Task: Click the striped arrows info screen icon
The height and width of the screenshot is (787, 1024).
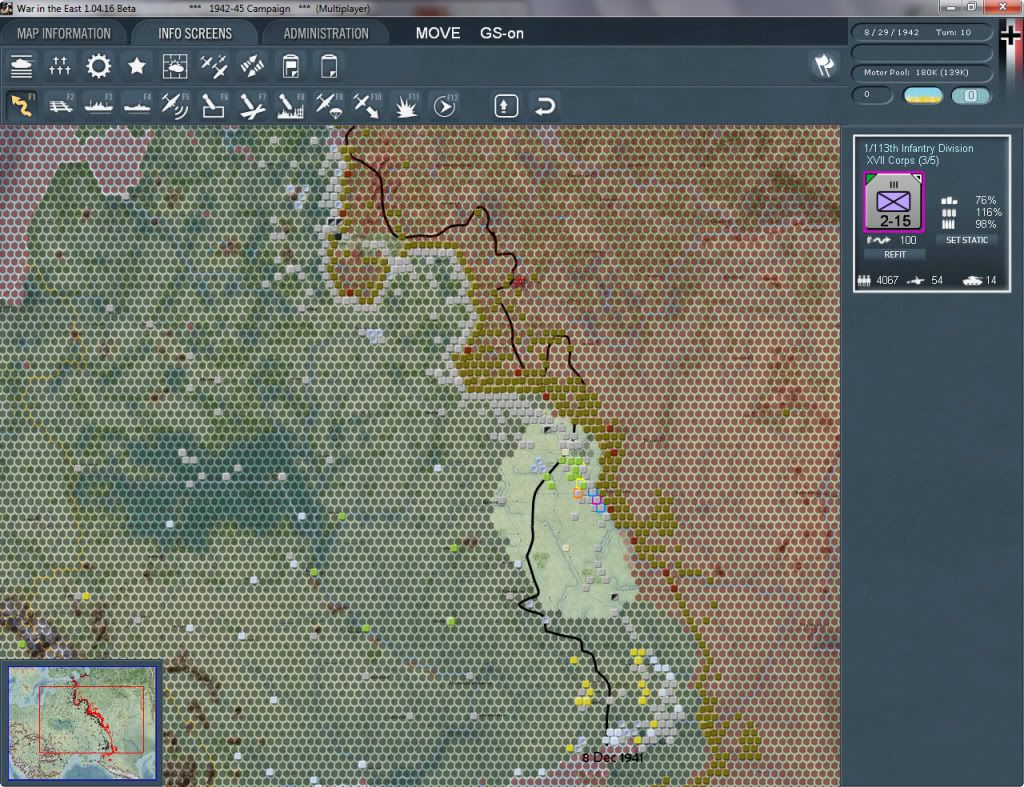Action: [x=252, y=66]
